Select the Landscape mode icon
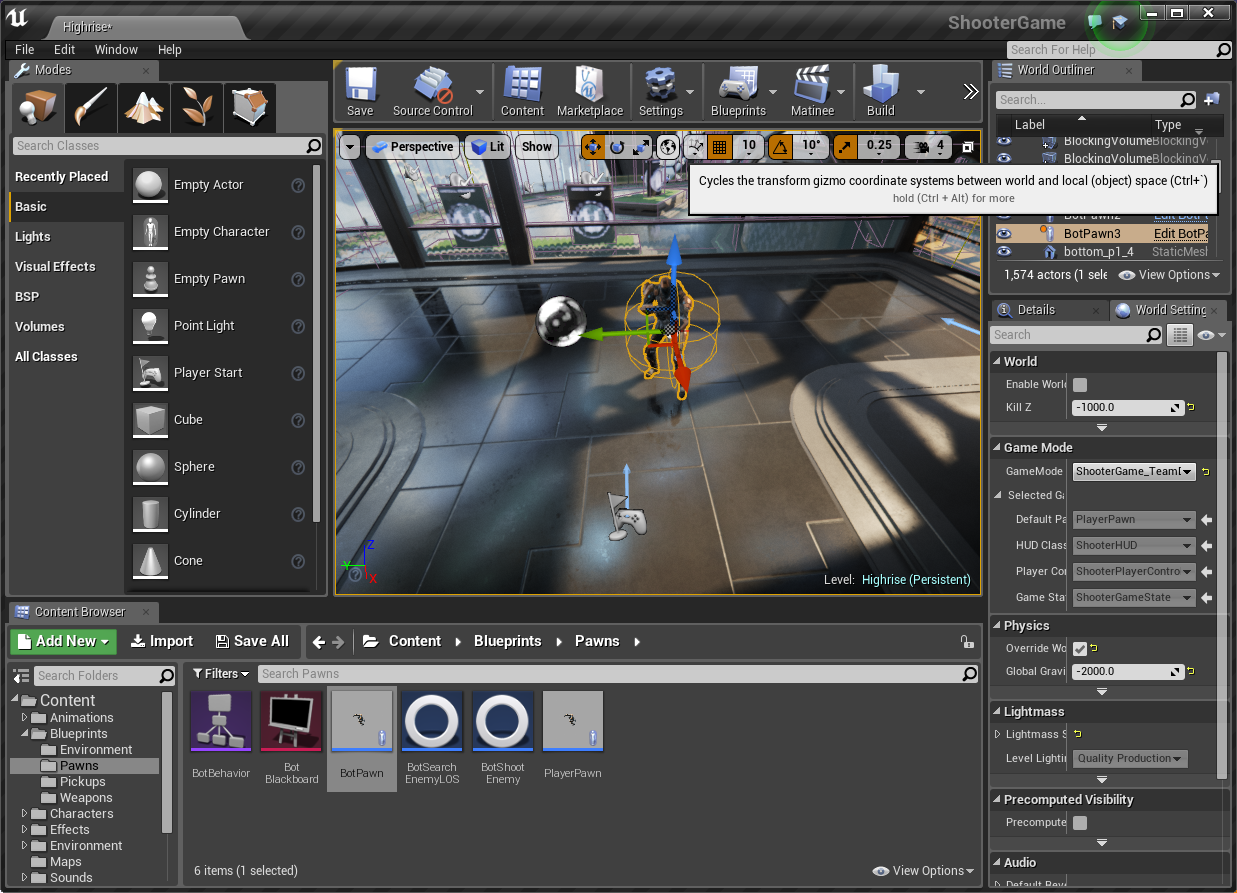The height and width of the screenshot is (893, 1237). tap(144, 106)
